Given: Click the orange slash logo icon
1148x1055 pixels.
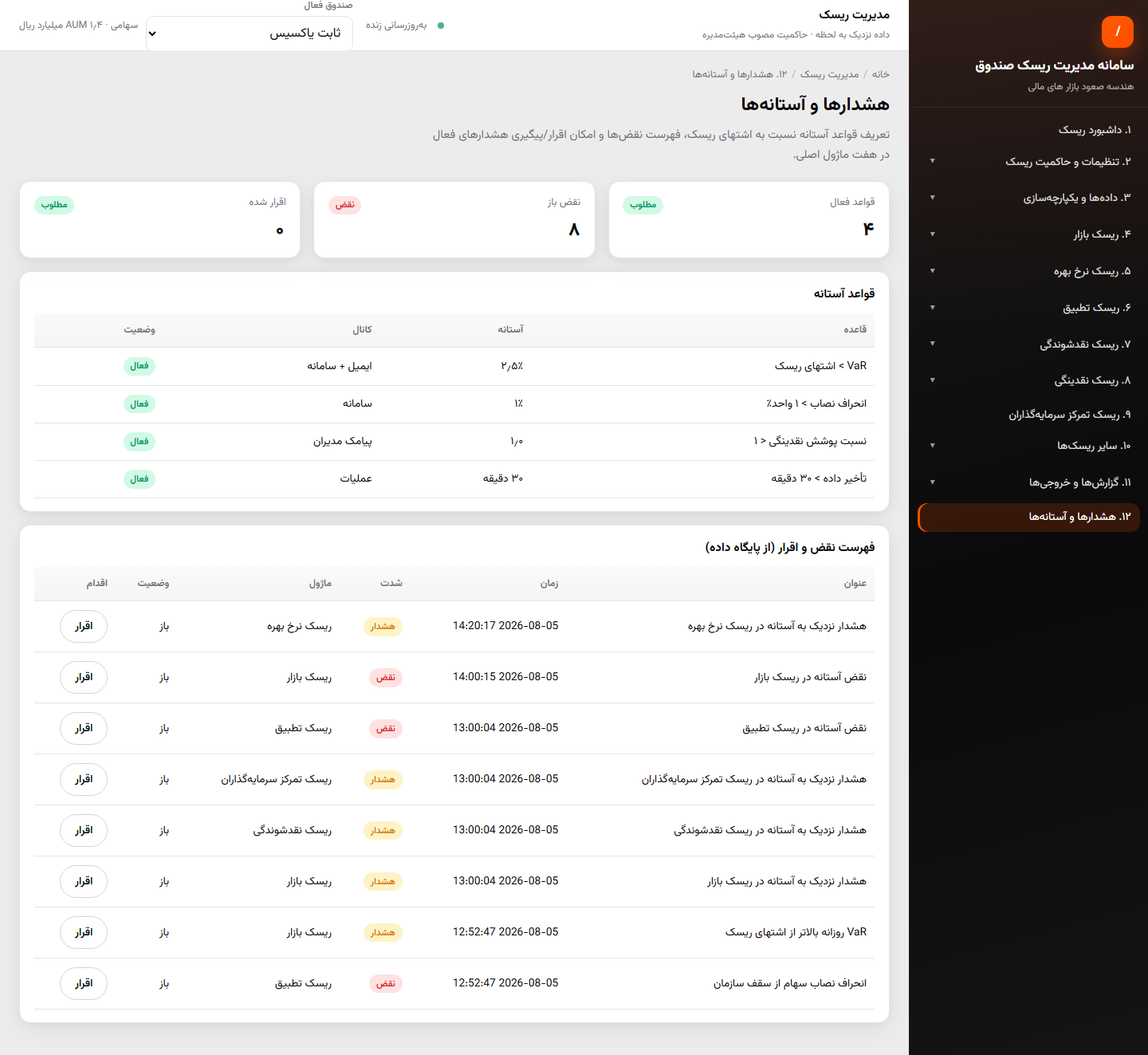Looking at the screenshot, I should point(1117,32).
